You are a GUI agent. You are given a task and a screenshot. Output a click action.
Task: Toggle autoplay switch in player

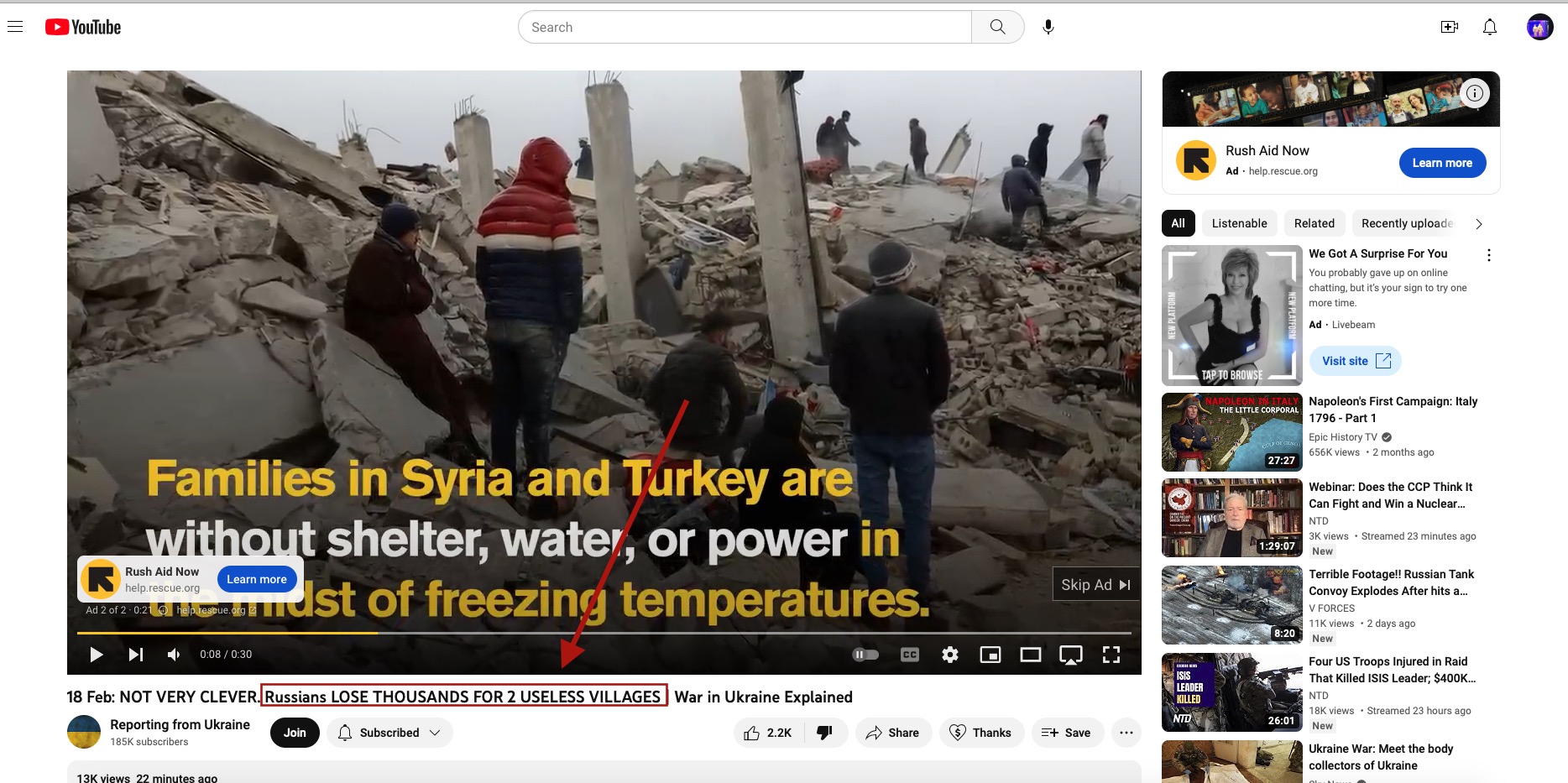tap(865, 655)
